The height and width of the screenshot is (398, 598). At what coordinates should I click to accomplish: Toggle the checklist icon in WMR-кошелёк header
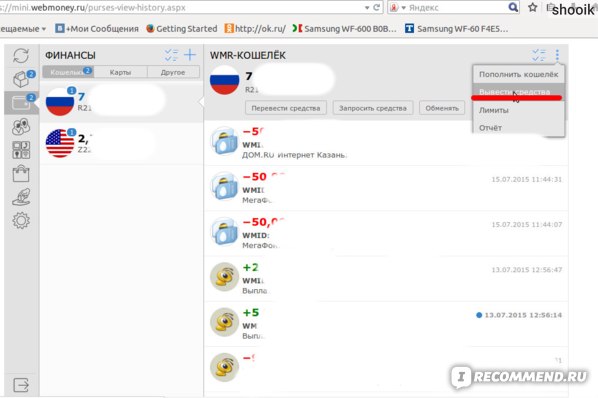coord(539,55)
